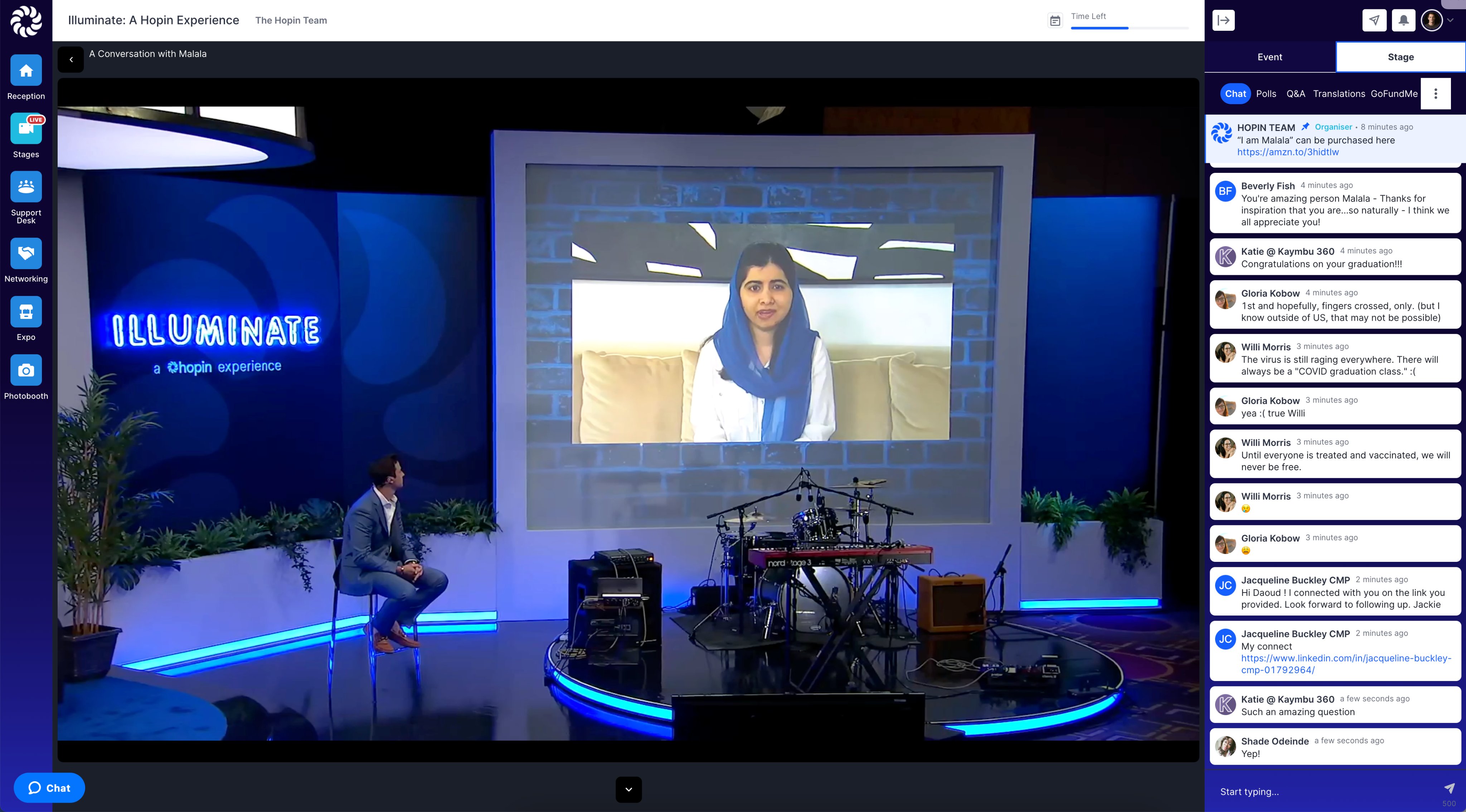This screenshot has width=1466, height=812.
Task: Collapse the sidebar with the arrow icon
Action: pyautogui.click(x=1224, y=20)
